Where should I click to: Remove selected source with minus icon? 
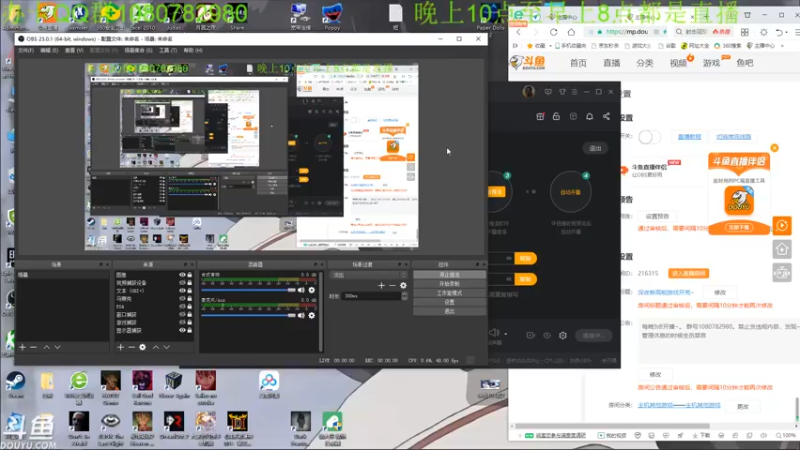(131, 347)
